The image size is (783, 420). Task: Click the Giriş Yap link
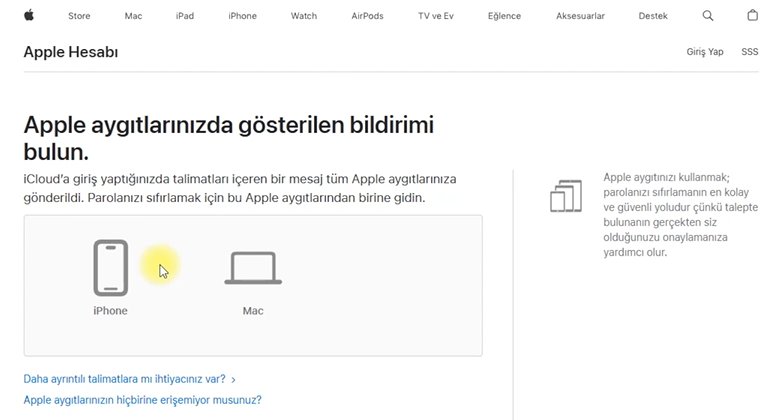coord(704,52)
